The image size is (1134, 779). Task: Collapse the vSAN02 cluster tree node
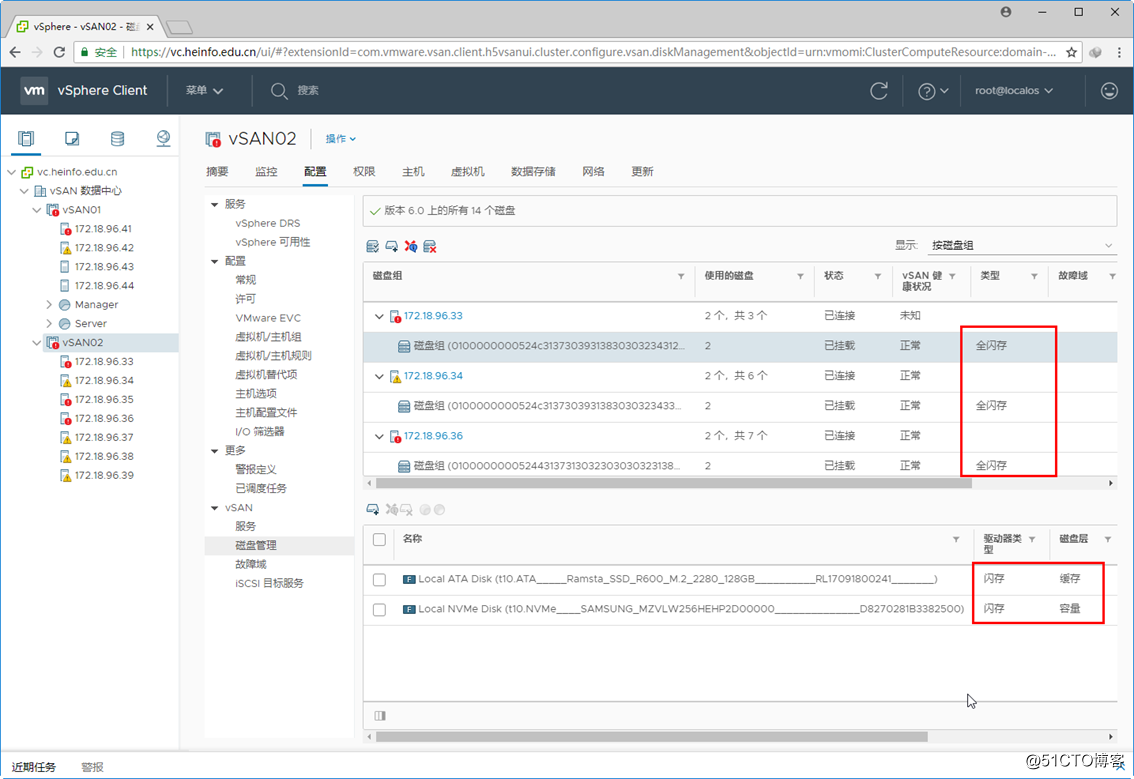[x=37, y=343]
